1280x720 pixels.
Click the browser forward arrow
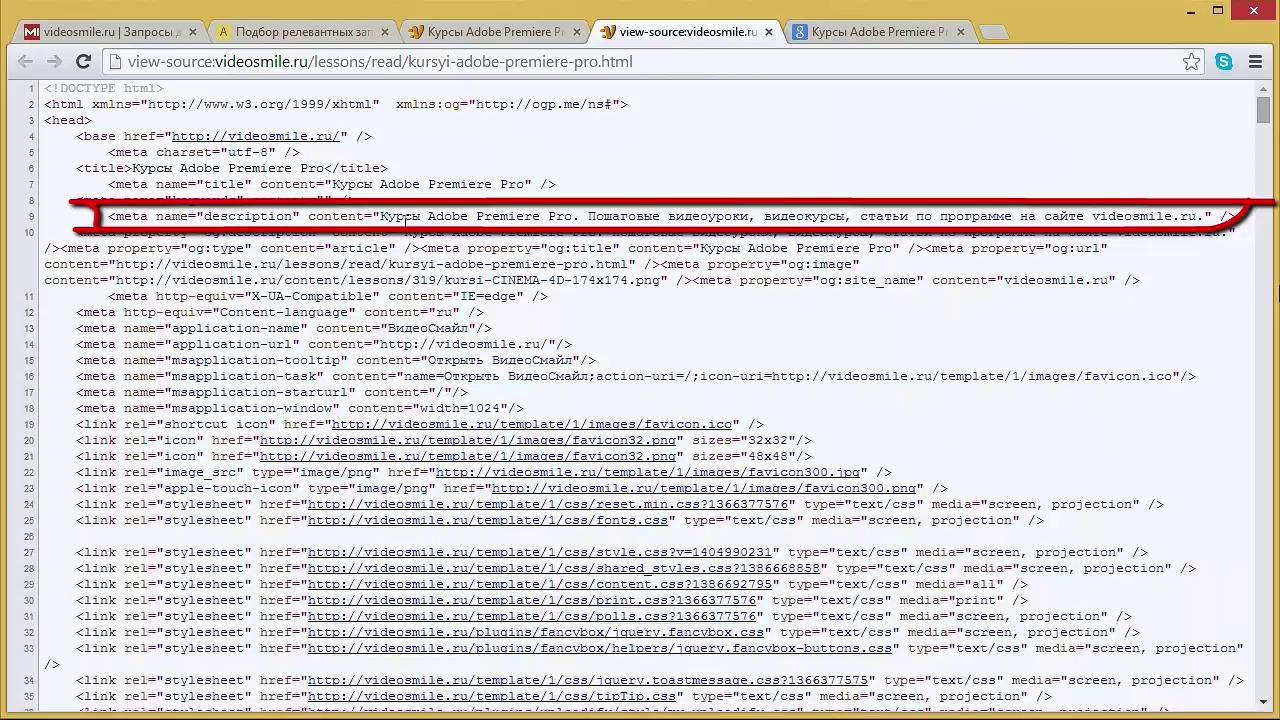click(54, 62)
